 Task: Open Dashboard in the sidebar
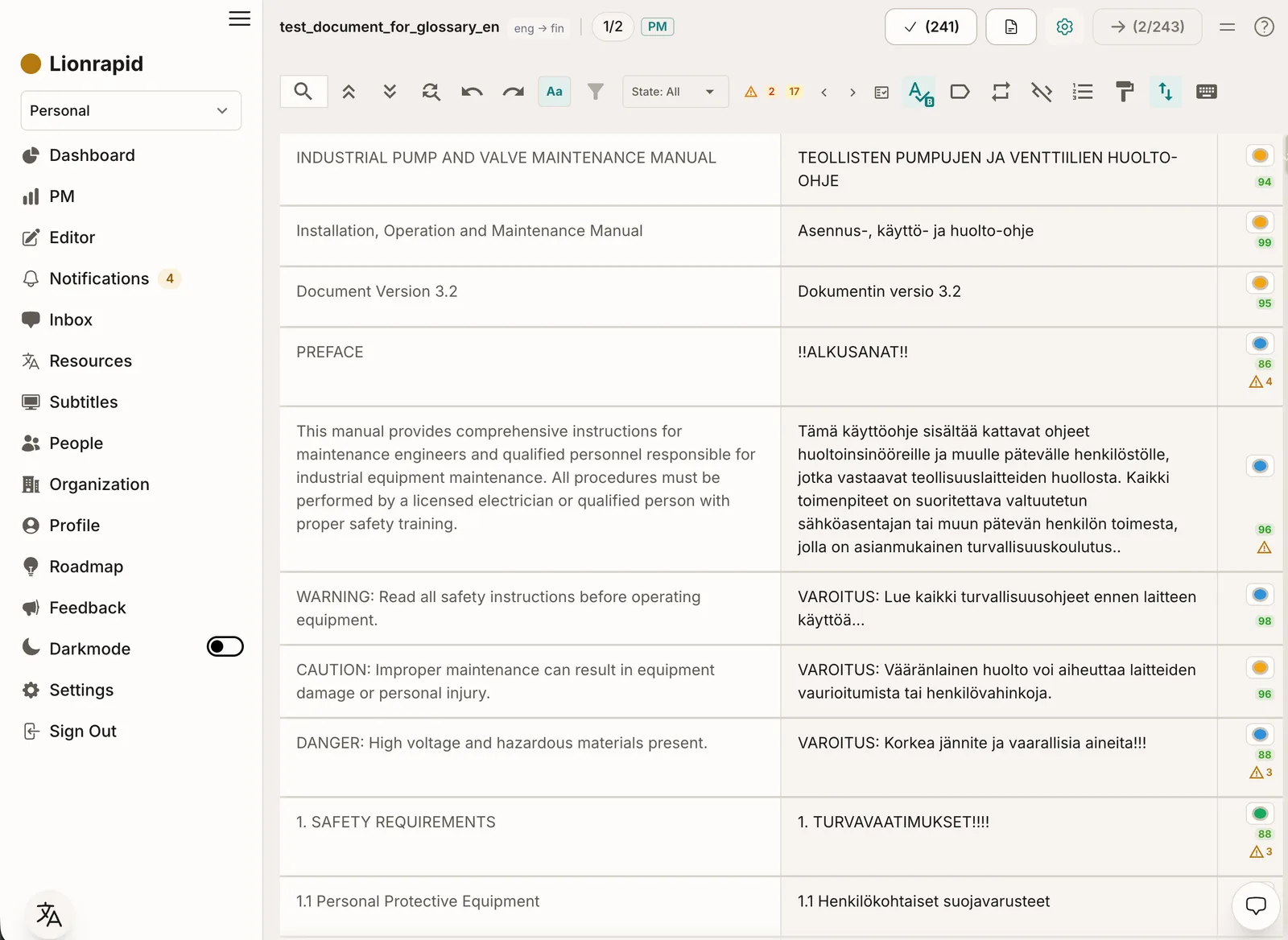(x=92, y=155)
